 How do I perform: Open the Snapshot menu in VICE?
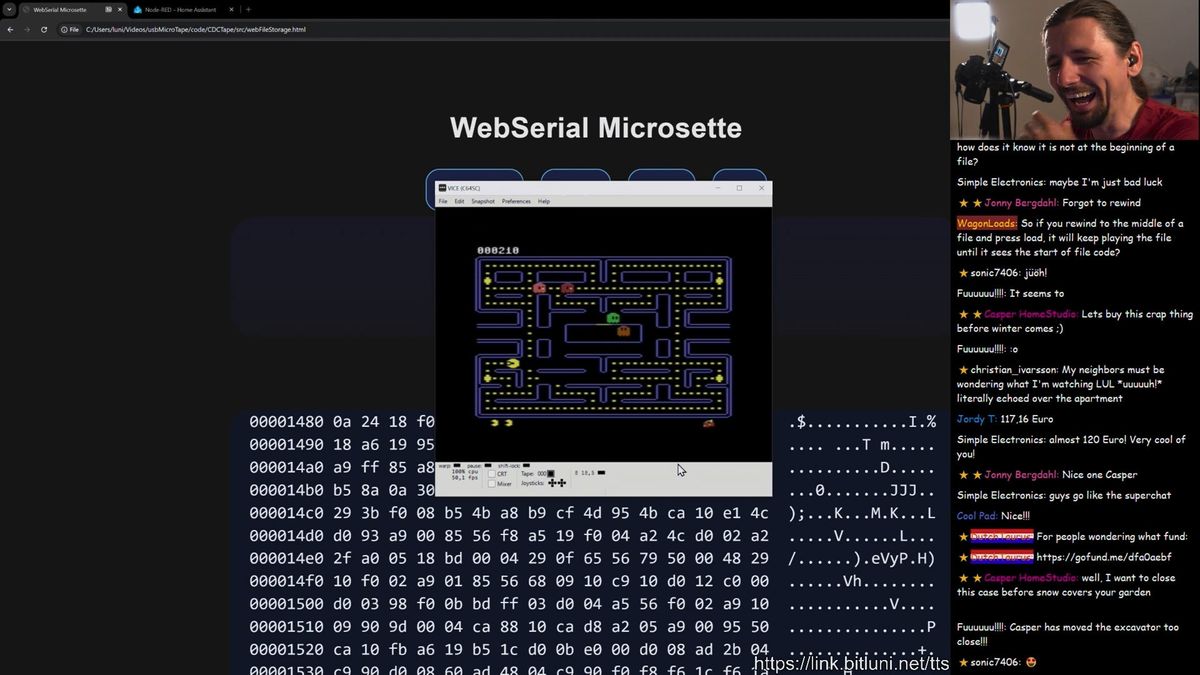[x=483, y=201]
